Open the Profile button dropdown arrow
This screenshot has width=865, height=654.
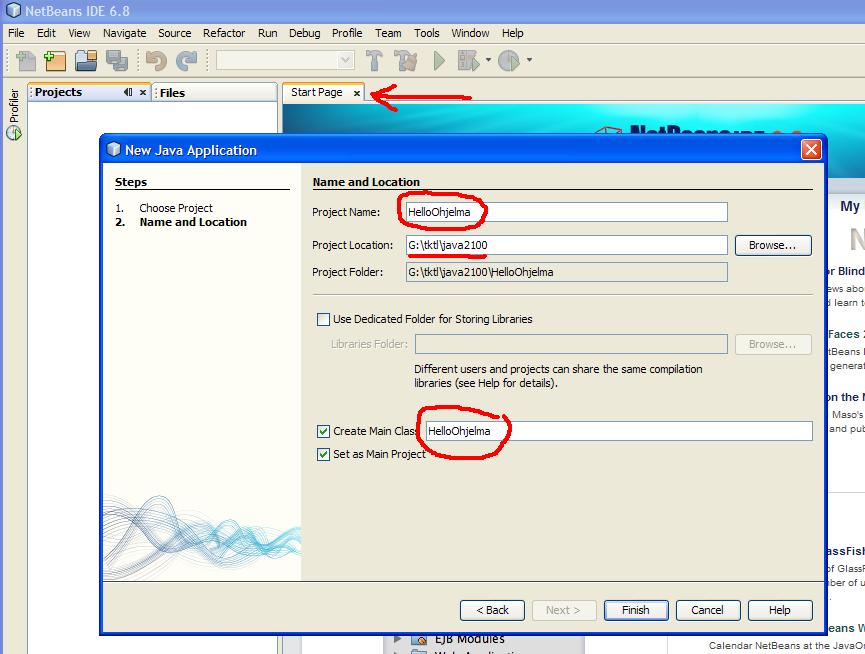tap(529, 60)
